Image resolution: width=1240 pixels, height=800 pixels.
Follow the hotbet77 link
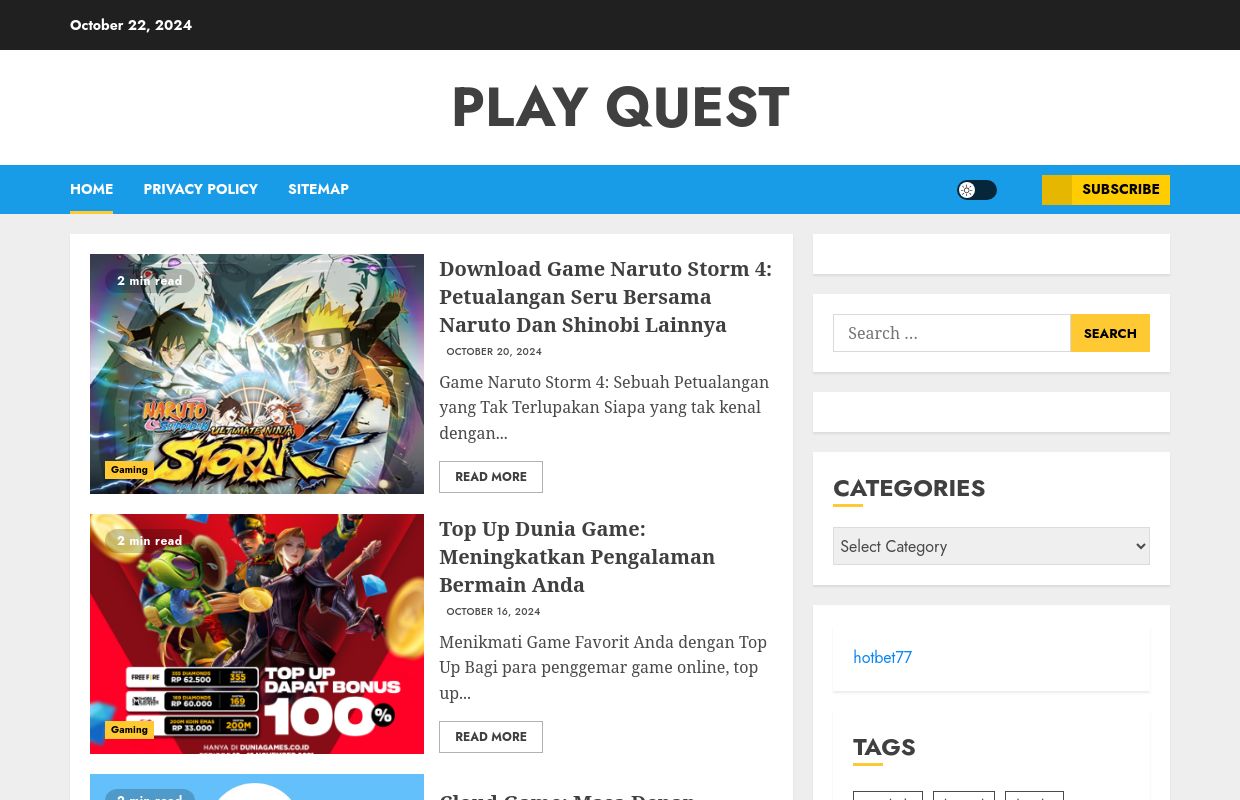[x=882, y=657]
